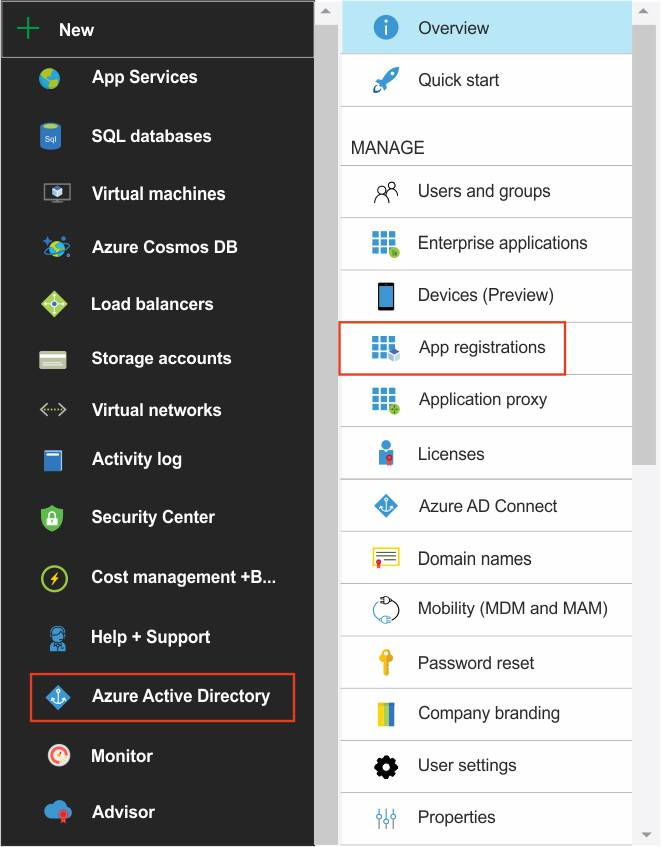Open Licenses label
Screen dimensions: 661x847
[x=451, y=454]
